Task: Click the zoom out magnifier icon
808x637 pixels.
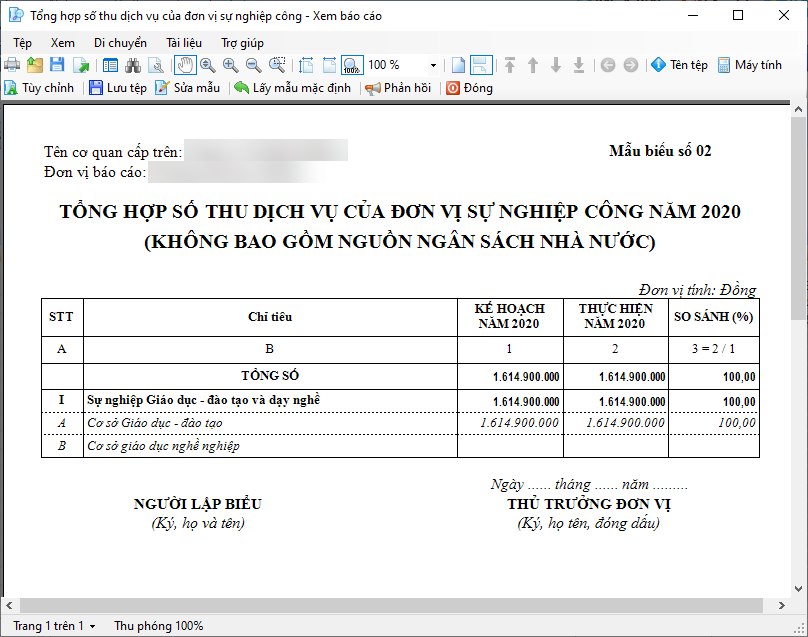Action: [254, 65]
